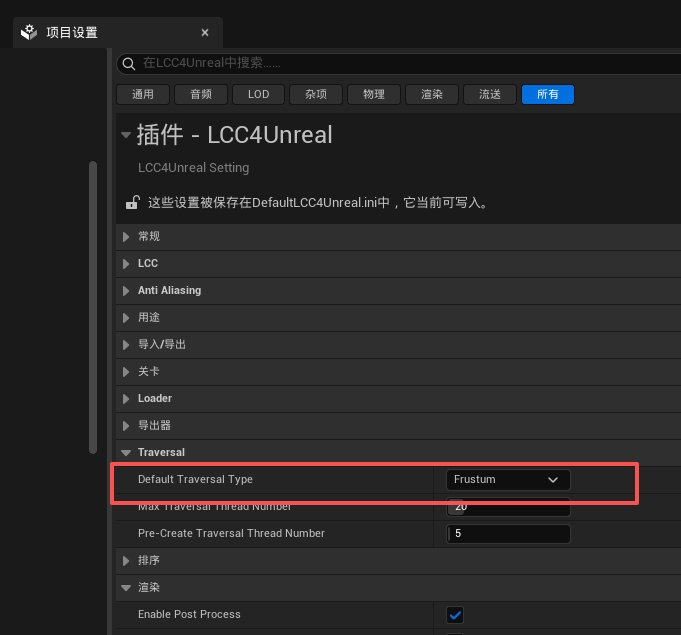Collapse the 渲染 category section
Image resolution: width=681 pixels, height=635 pixels.
pos(126,588)
